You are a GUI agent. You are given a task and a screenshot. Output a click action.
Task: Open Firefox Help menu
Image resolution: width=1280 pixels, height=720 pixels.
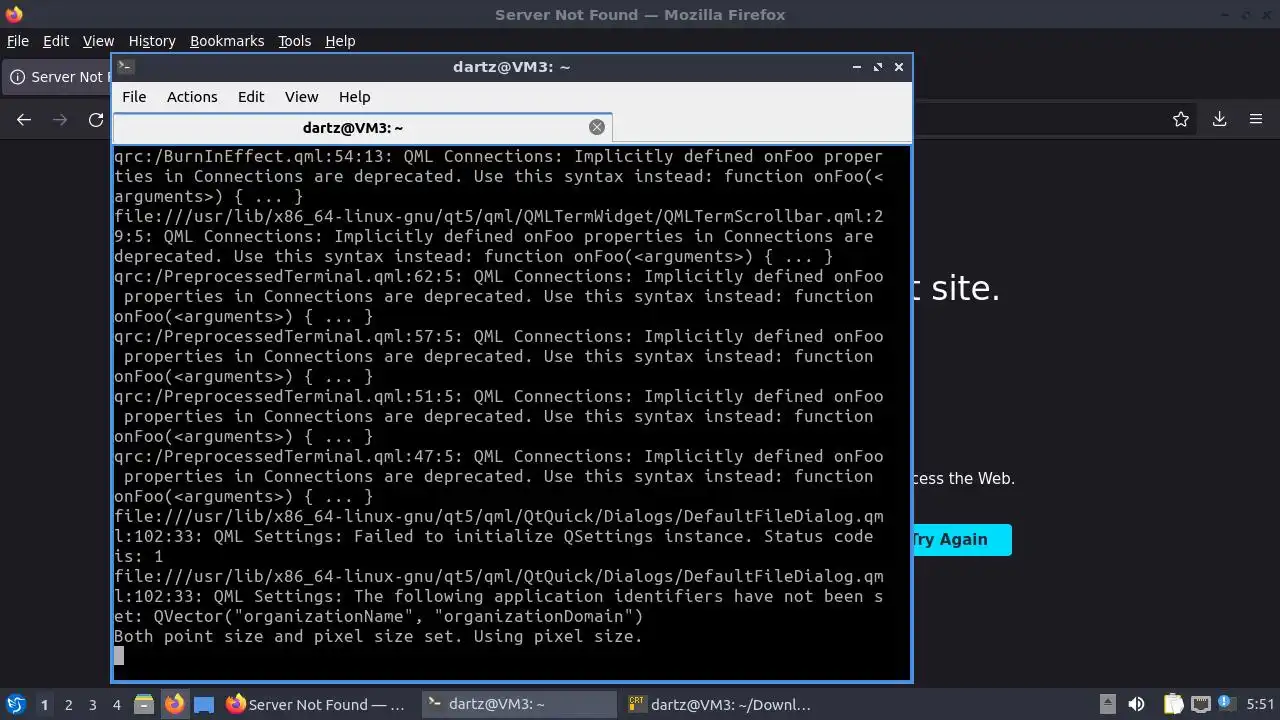[x=340, y=41]
